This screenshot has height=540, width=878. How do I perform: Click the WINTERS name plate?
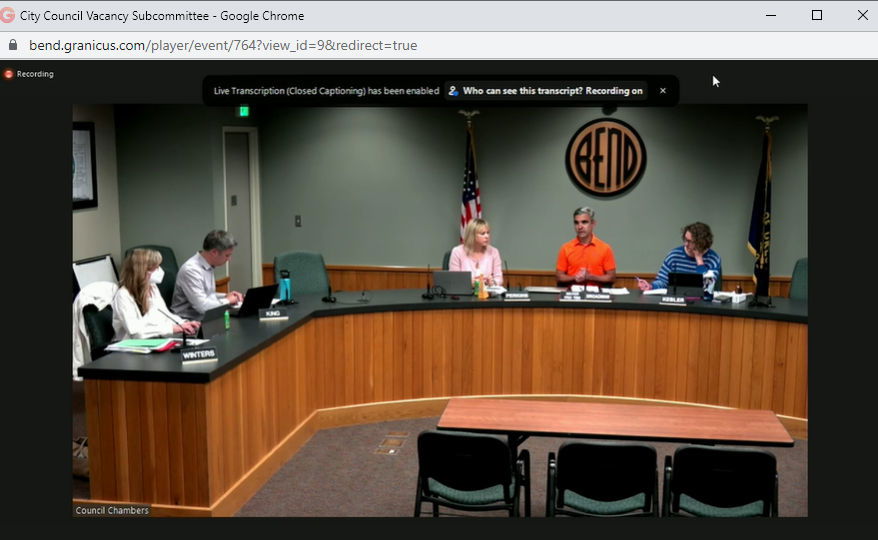[x=199, y=354]
